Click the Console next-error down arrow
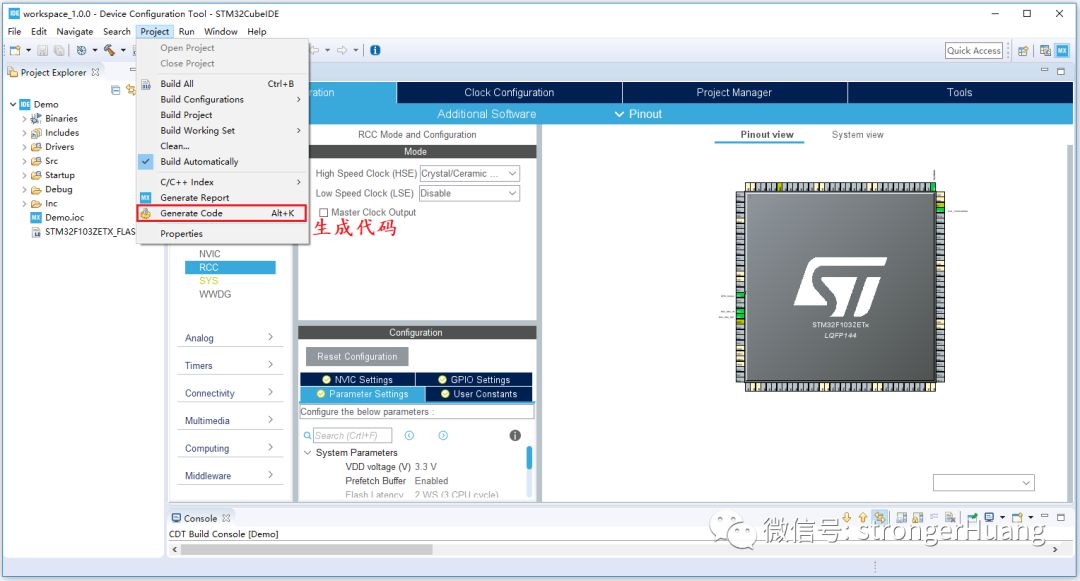 847,517
